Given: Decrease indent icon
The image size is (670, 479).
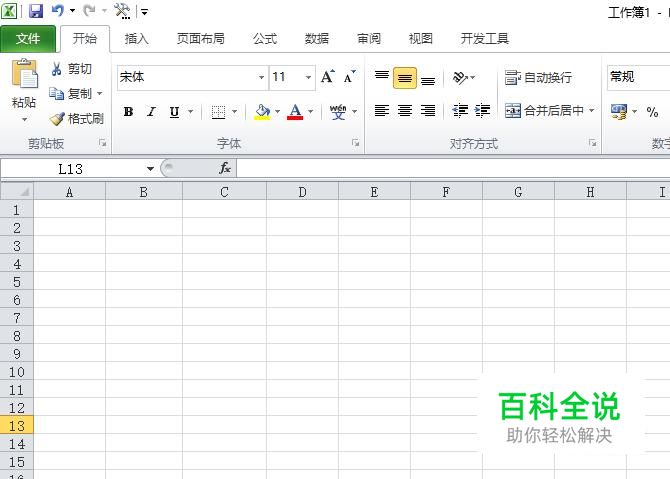Looking at the screenshot, I should (x=460, y=111).
